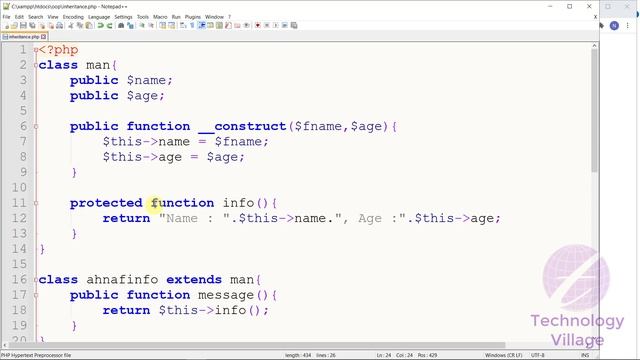This screenshot has width=640, height=360.
Task: Zoom out using the toolbar icon
Action: [151, 25]
